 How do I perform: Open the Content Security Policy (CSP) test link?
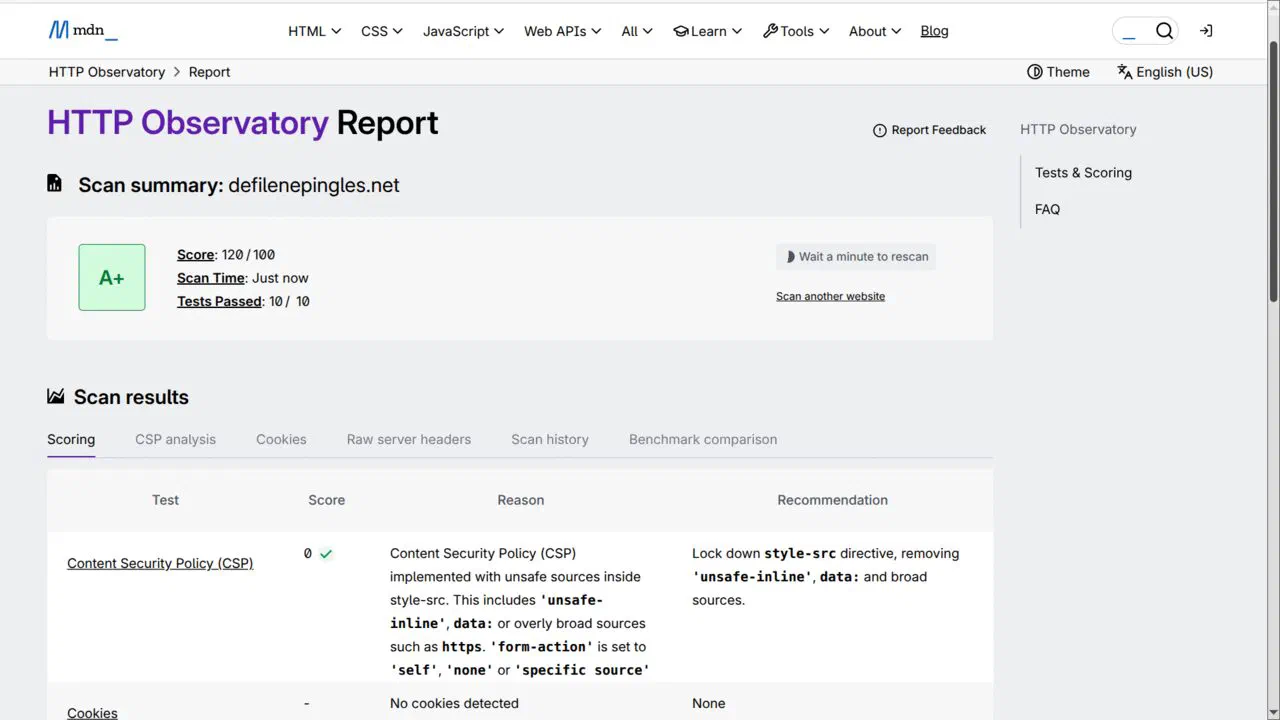pyautogui.click(x=160, y=563)
